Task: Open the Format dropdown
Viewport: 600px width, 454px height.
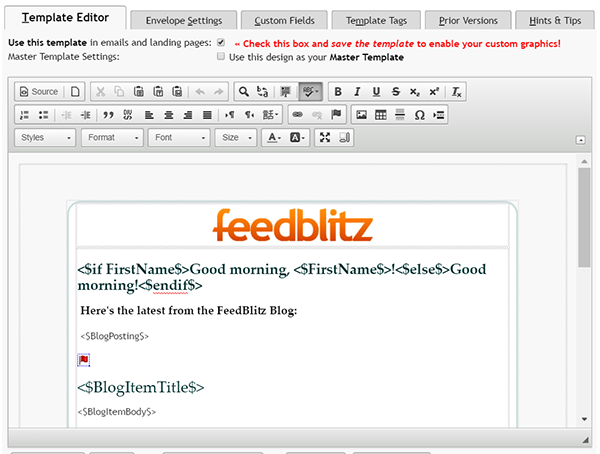Action: (x=112, y=138)
